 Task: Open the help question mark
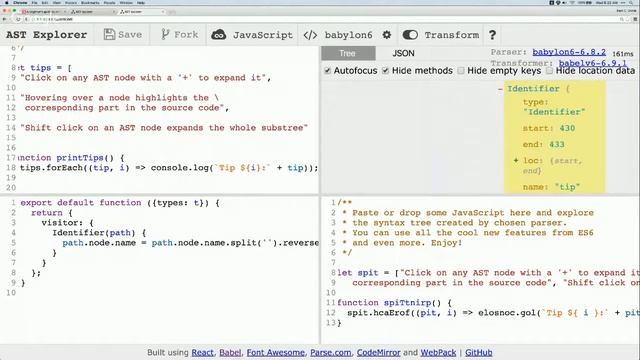click(x=492, y=35)
